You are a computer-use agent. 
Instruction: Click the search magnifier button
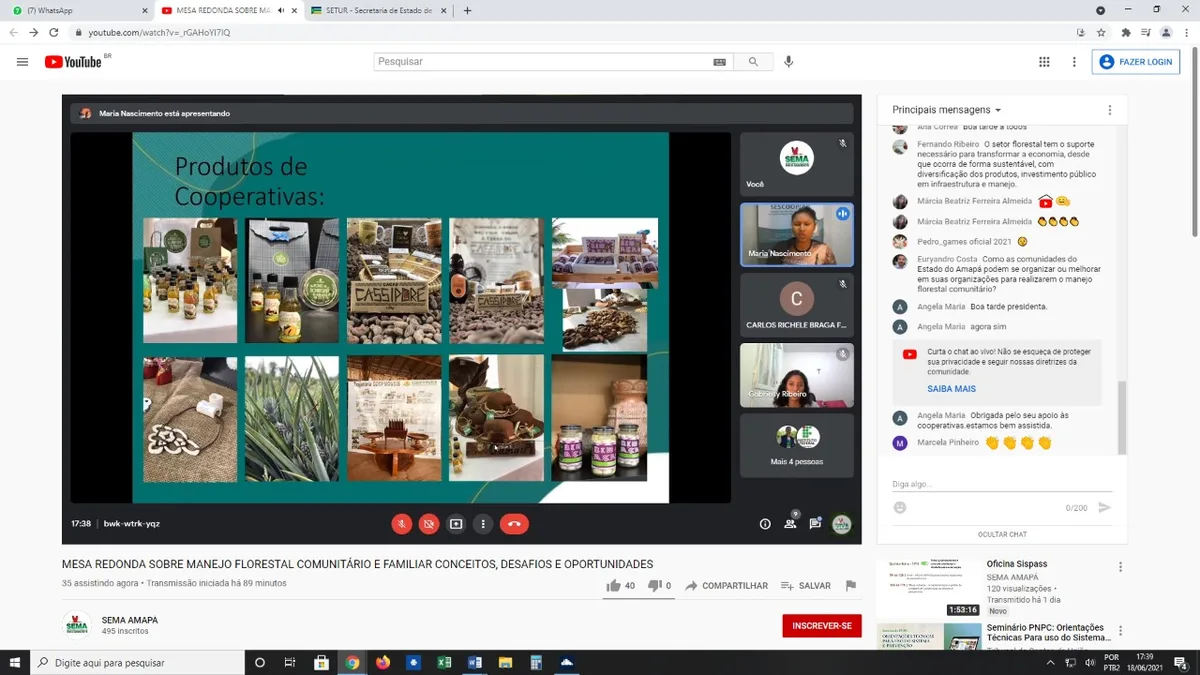click(753, 62)
